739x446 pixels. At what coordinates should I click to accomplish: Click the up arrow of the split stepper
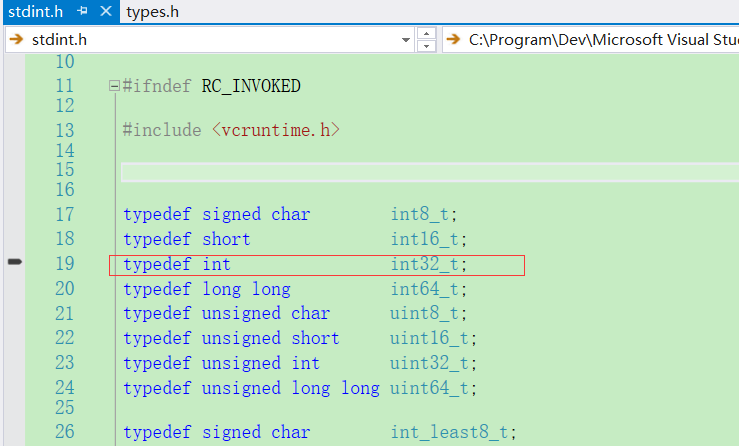coord(426,33)
